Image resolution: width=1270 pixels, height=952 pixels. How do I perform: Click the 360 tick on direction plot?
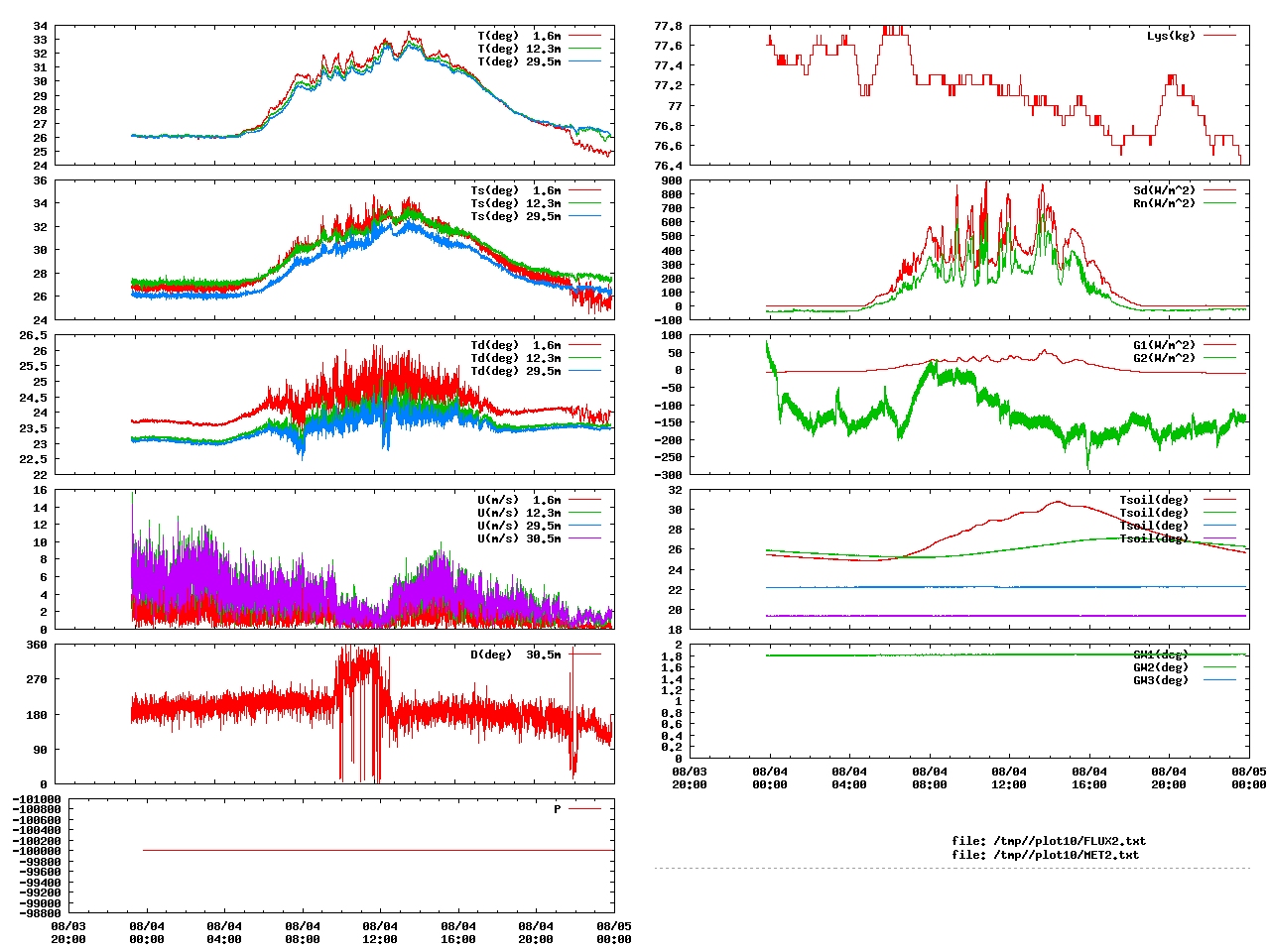point(37,645)
